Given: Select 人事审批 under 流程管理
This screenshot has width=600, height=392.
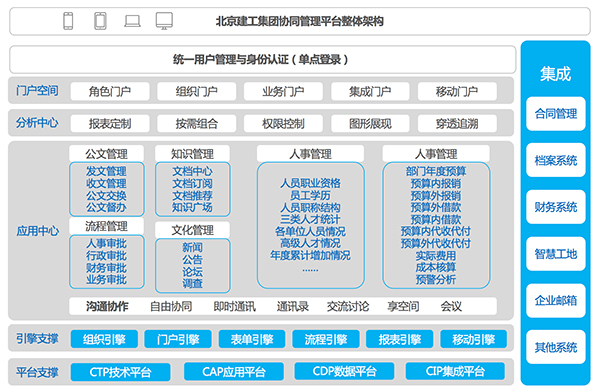Looking at the screenshot, I should click(106, 243).
